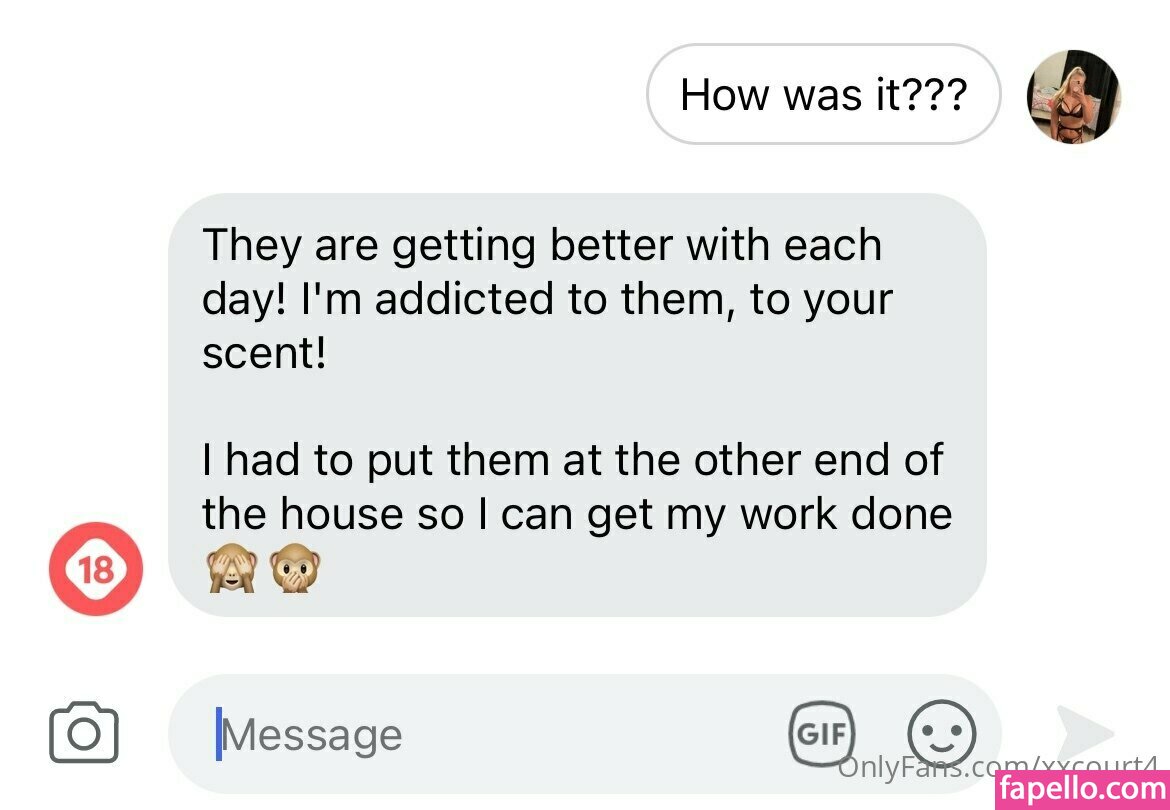
Task: Click the pink fapello.com label
Action: (x=1082, y=790)
